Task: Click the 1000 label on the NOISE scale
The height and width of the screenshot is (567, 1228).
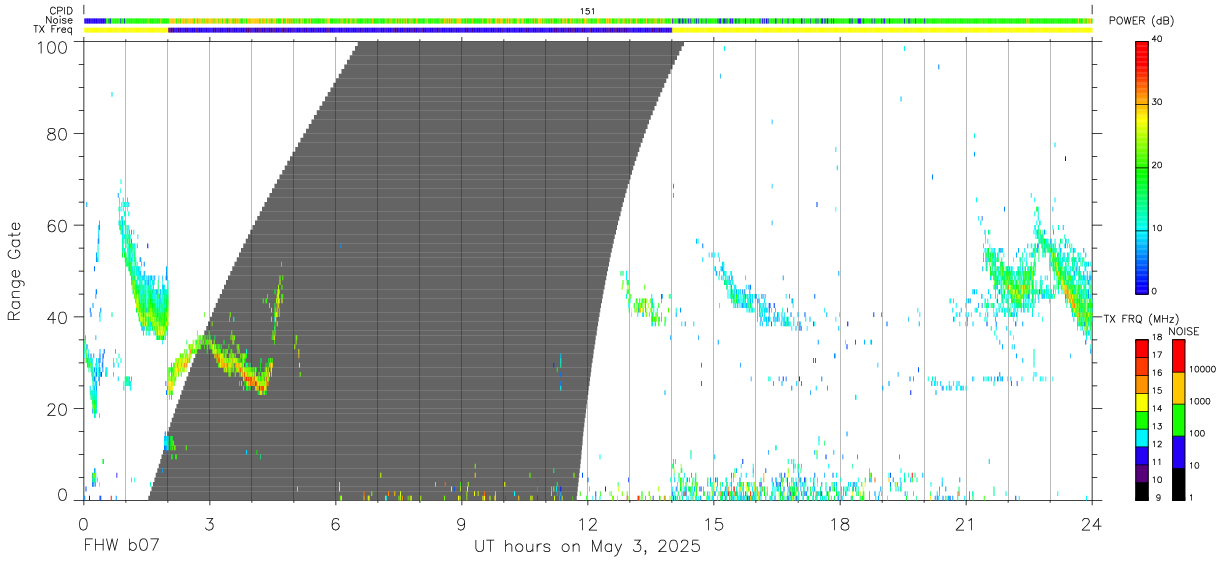Action: [x=1200, y=402]
